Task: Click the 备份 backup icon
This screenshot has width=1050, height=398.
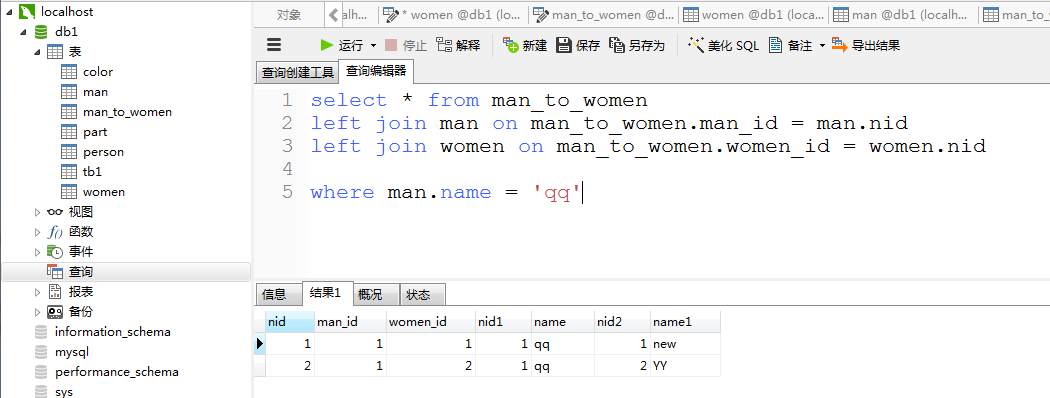Action: 55,312
